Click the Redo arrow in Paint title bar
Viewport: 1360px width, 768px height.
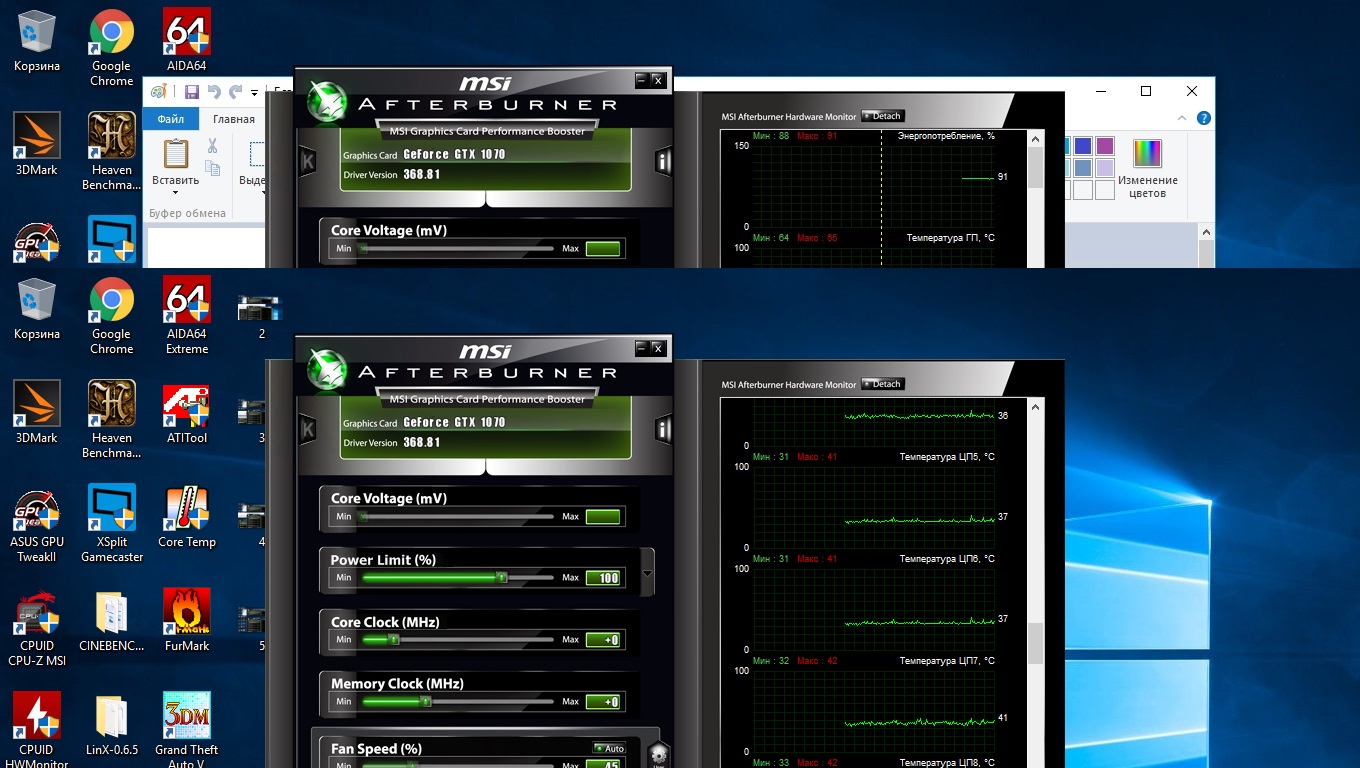[236, 92]
